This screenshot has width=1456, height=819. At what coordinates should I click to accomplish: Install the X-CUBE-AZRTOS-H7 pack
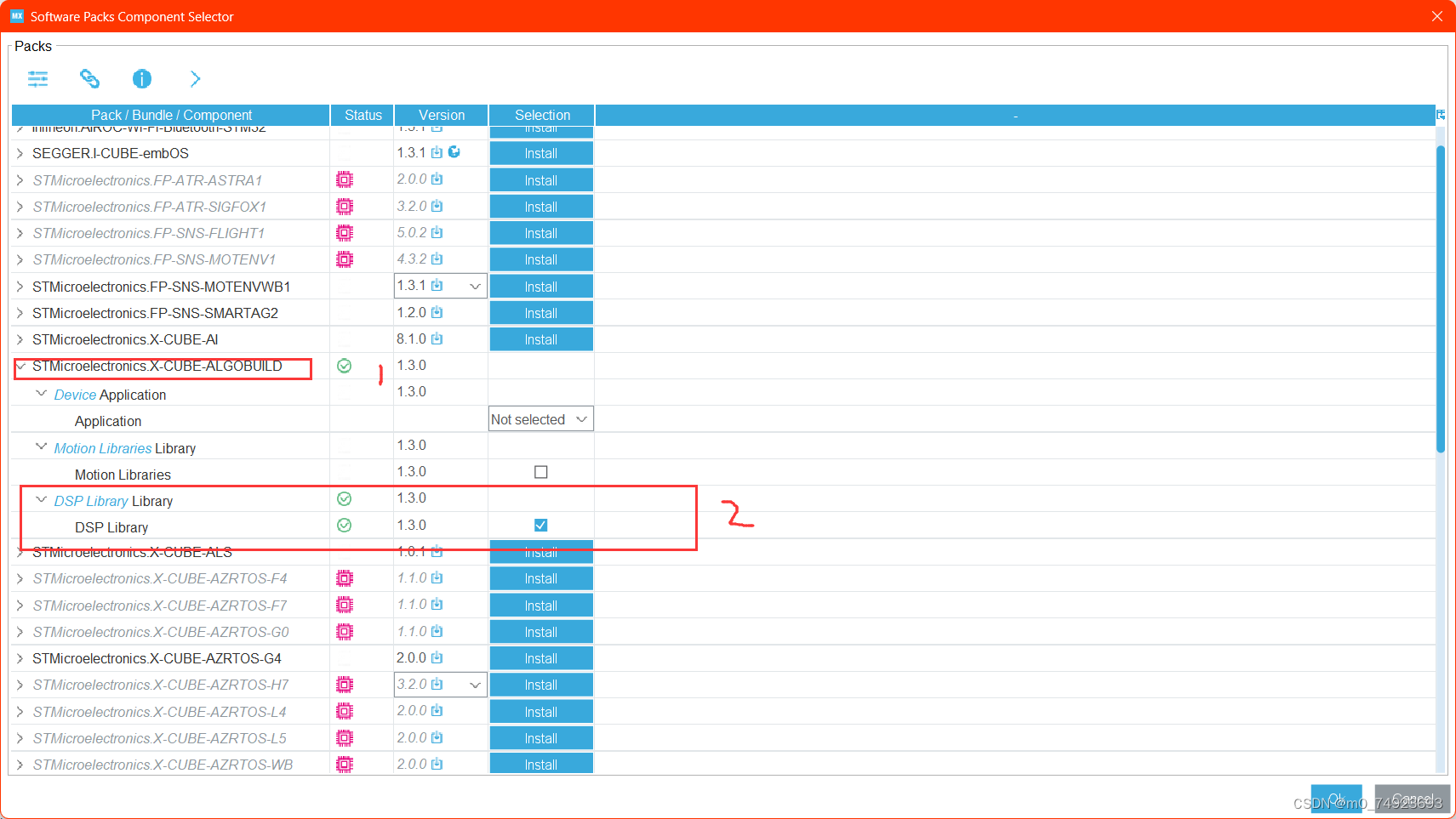(541, 685)
